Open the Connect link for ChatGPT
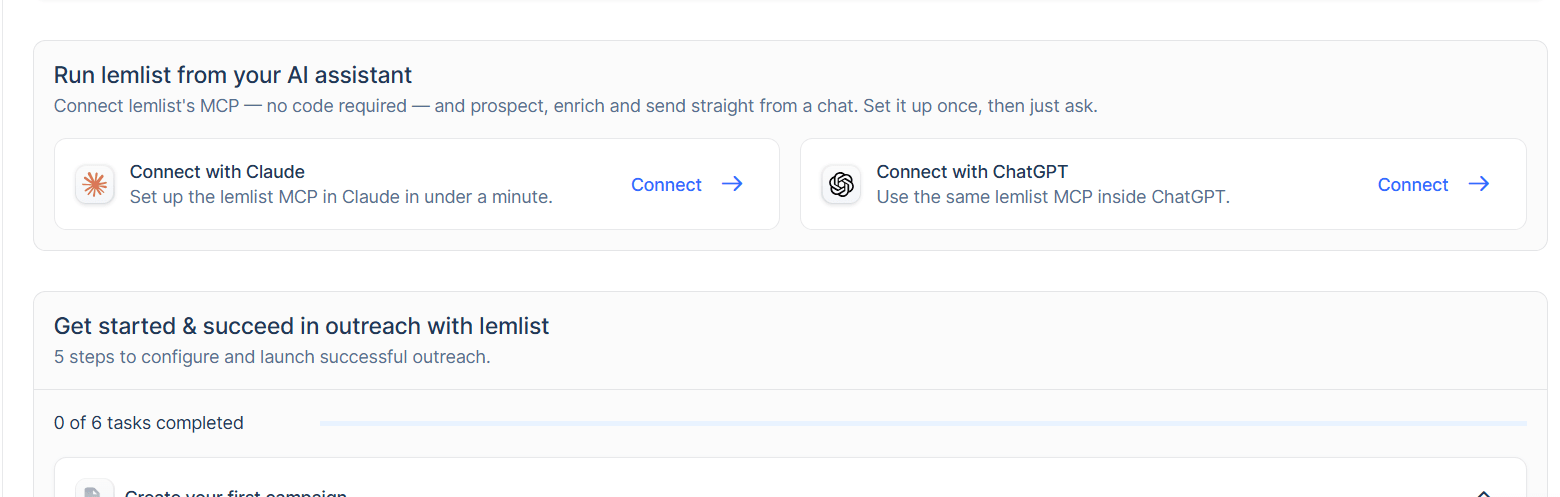This screenshot has height=497, width=1560. (x=1413, y=185)
